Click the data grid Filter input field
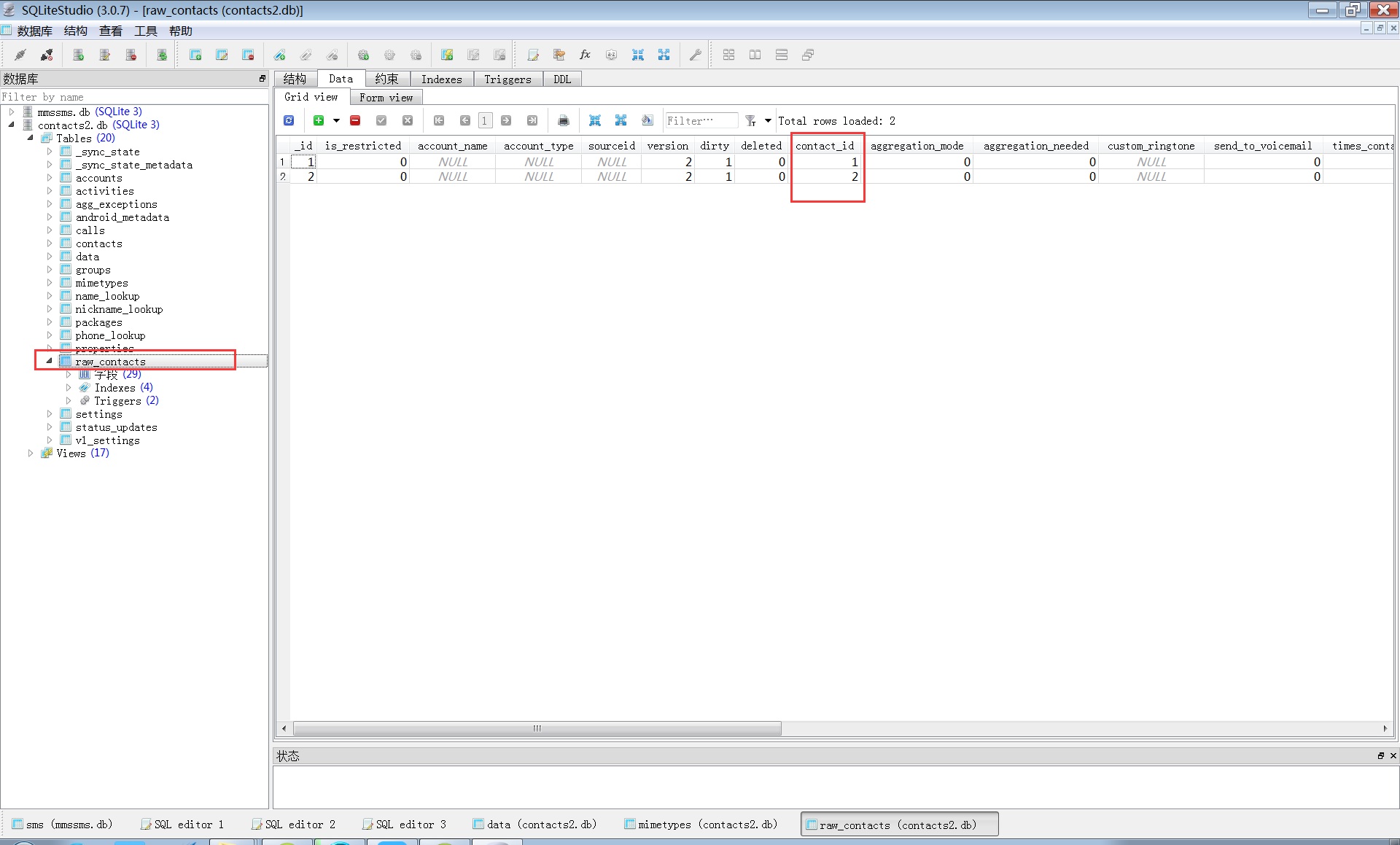The image size is (1400, 845). point(700,120)
